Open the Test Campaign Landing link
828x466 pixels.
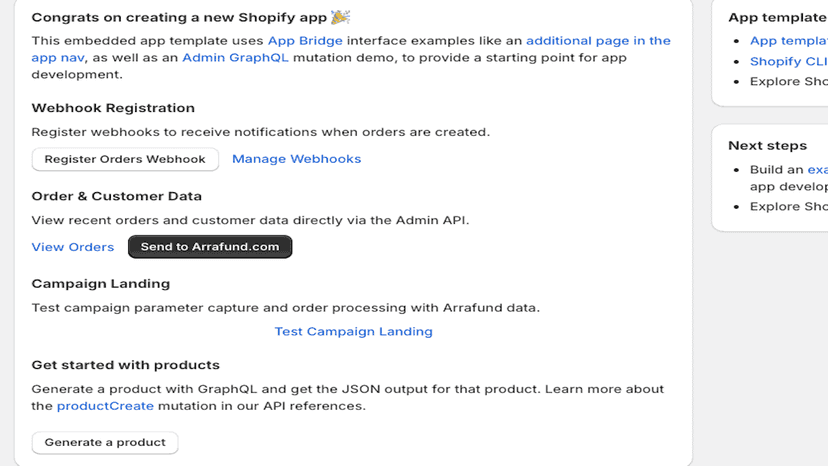pos(353,331)
